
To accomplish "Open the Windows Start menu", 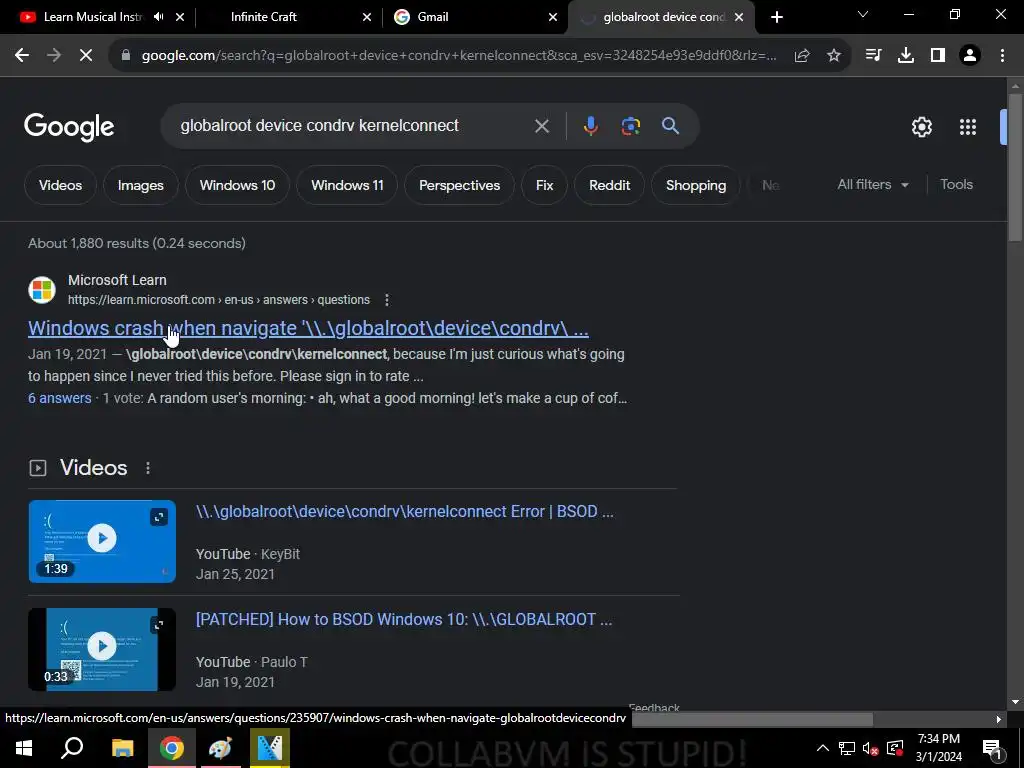I will point(24,748).
